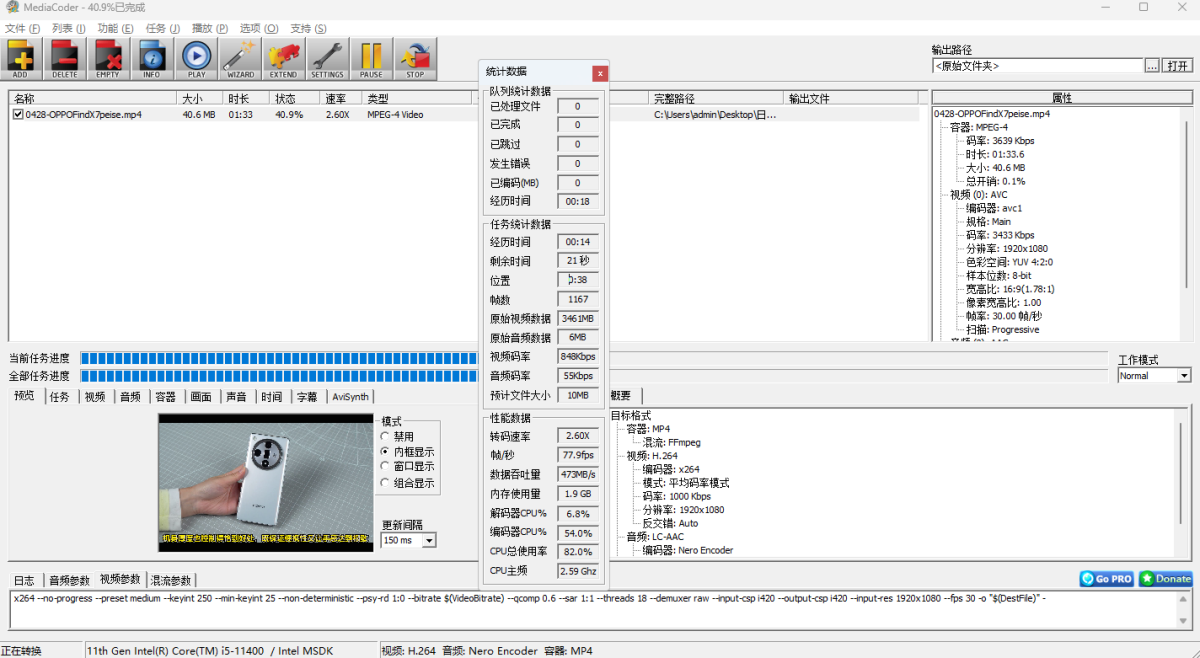Open the SETTINGS wrench icon
Image resolution: width=1200 pixels, height=658 pixels.
(x=327, y=58)
